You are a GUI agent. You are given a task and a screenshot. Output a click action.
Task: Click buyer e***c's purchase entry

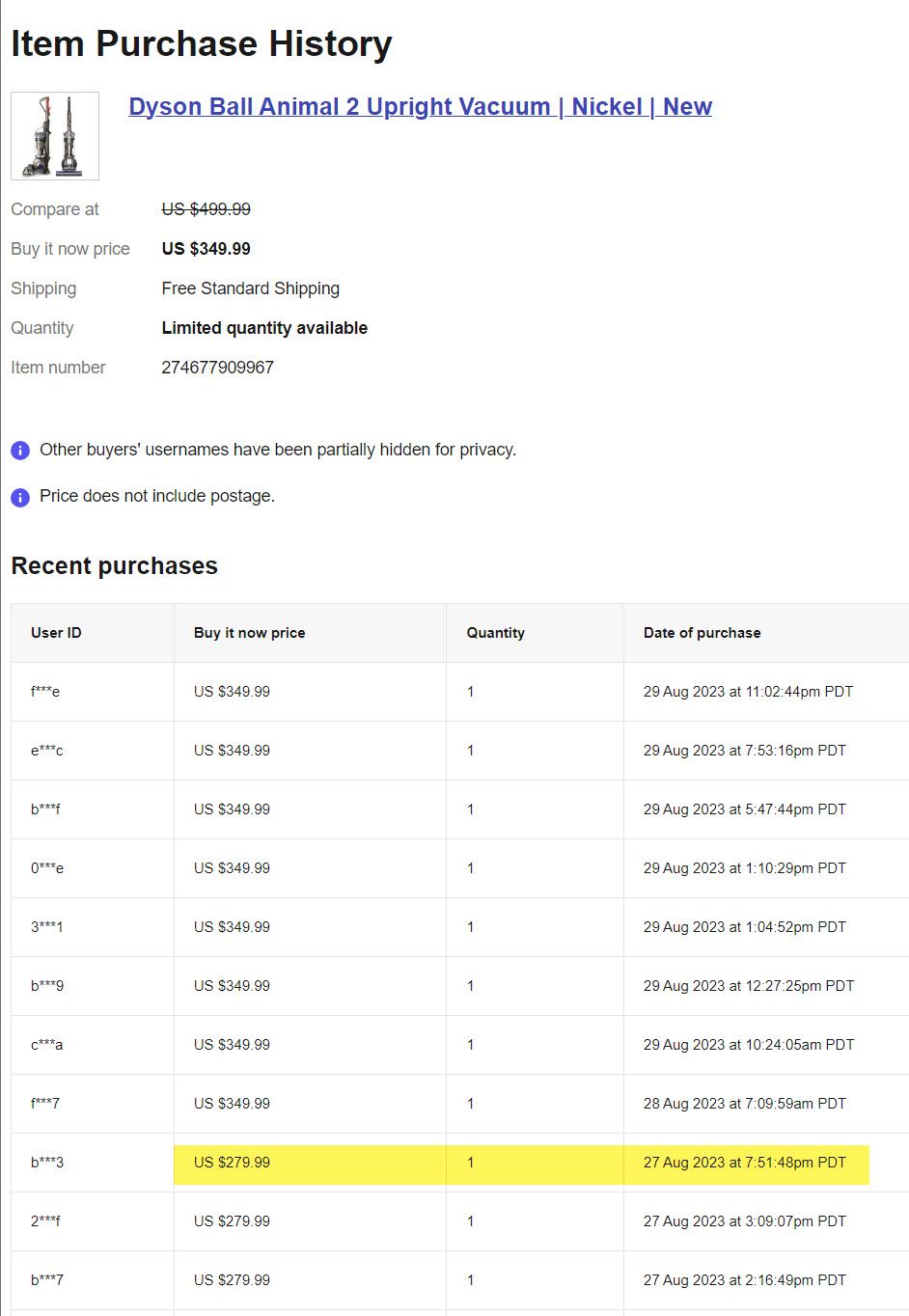pyautogui.click(x=454, y=750)
